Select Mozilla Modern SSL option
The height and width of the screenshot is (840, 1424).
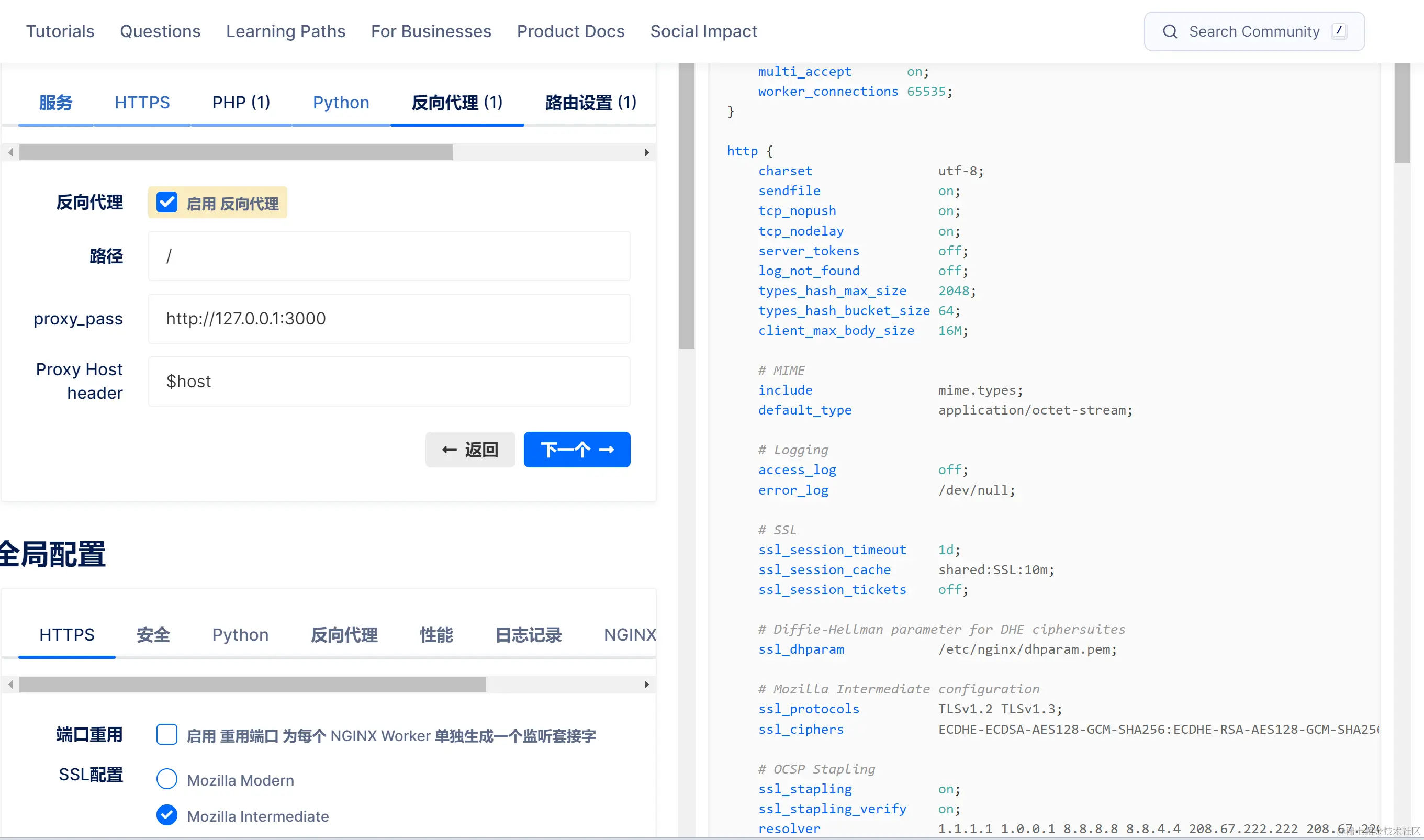pos(167,779)
